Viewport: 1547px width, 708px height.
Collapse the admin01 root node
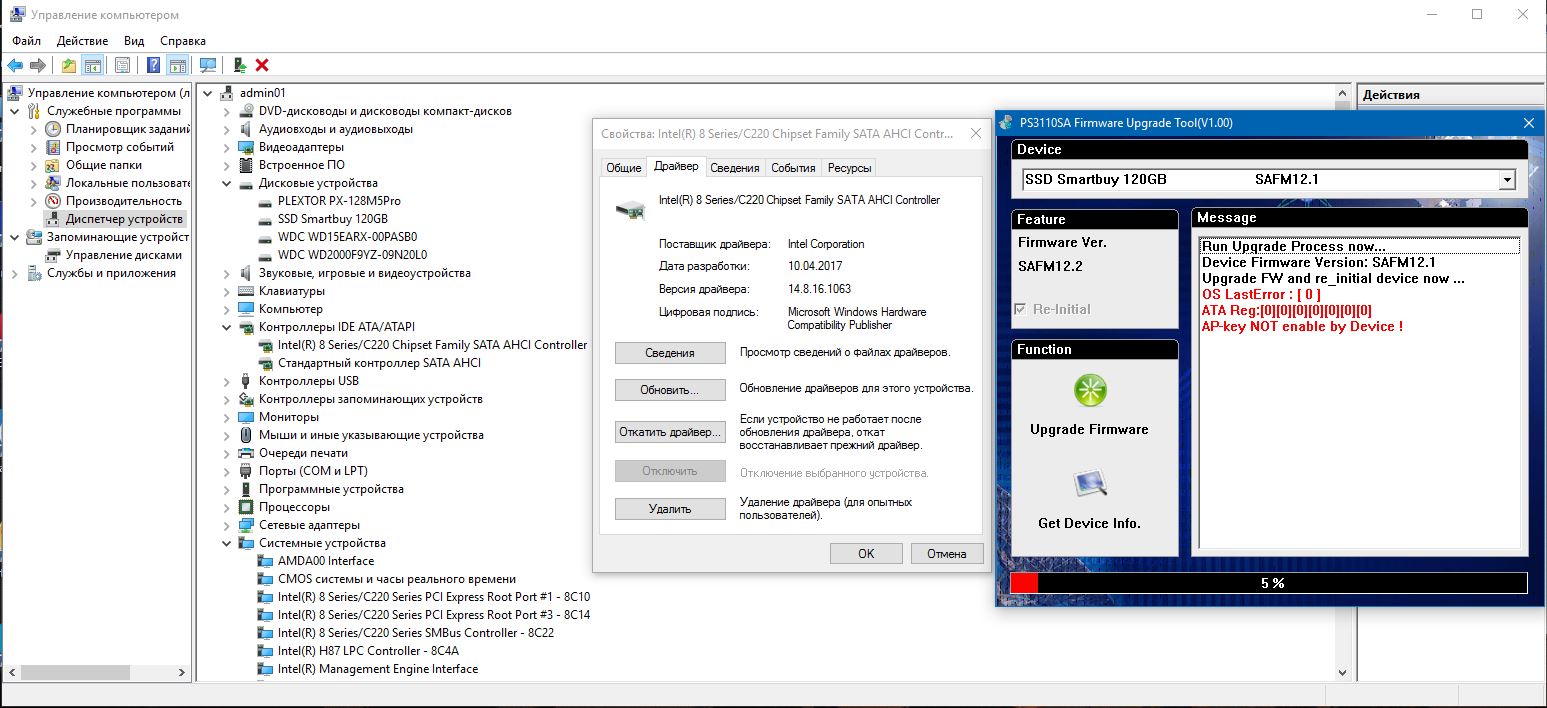tap(208, 93)
